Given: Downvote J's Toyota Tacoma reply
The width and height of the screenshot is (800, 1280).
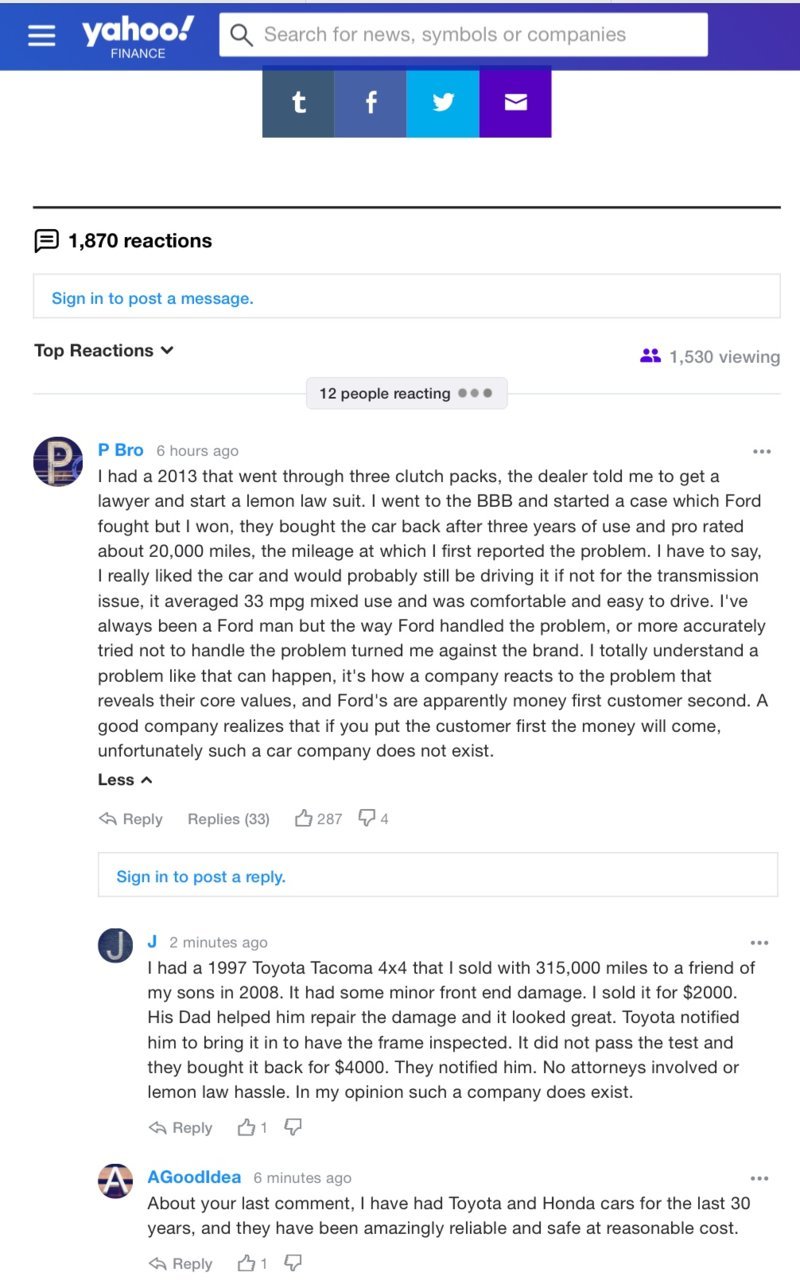Looking at the screenshot, I should tap(293, 1127).
